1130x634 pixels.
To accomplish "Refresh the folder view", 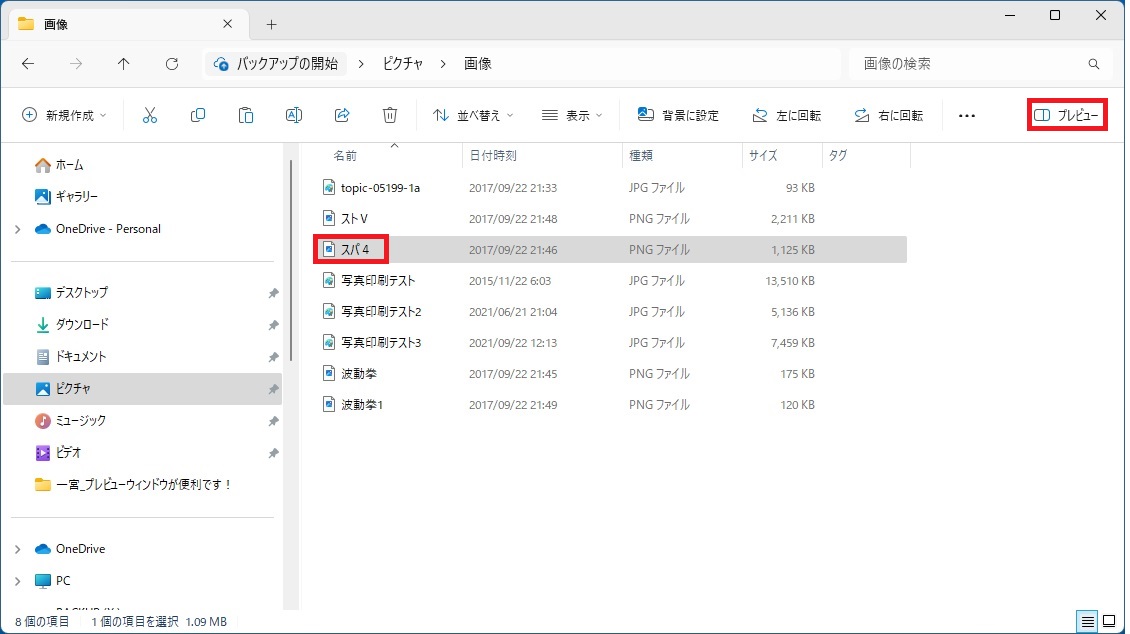I will tap(172, 64).
